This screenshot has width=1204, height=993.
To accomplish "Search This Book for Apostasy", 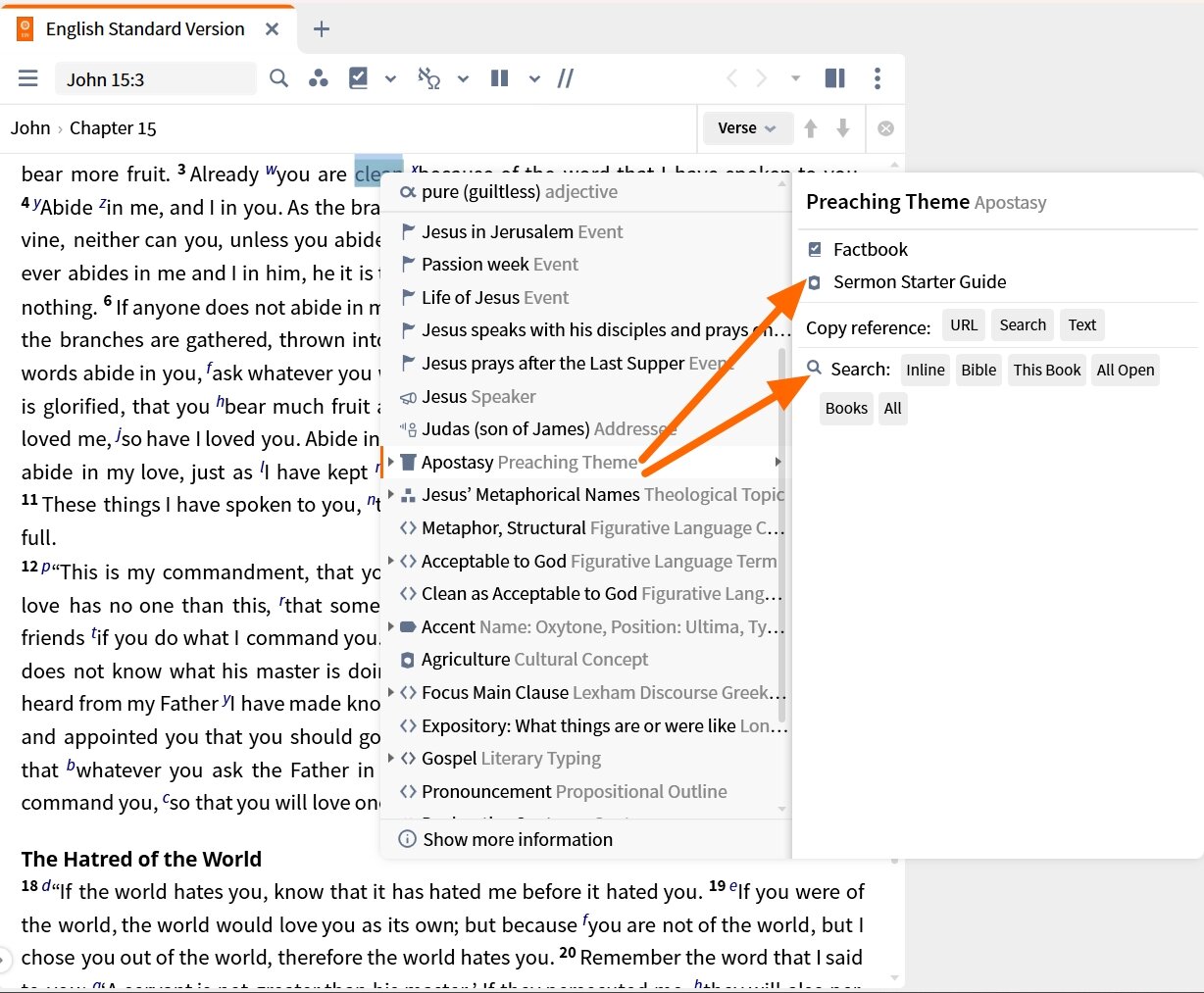I will pyautogui.click(x=1047, y=370).
